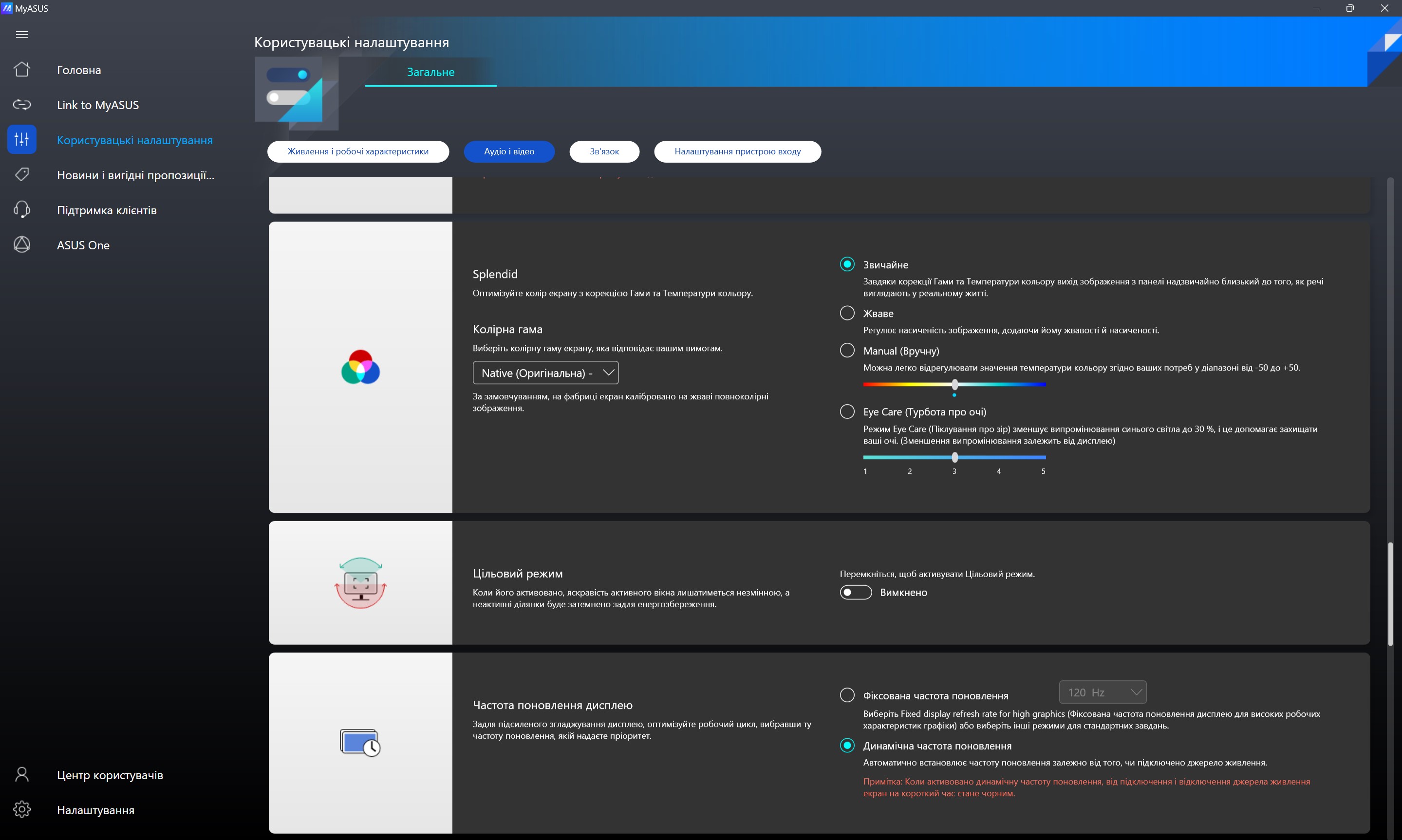
Task: Click Налаштування пристрою входу button
Action: tap(737, 152)
